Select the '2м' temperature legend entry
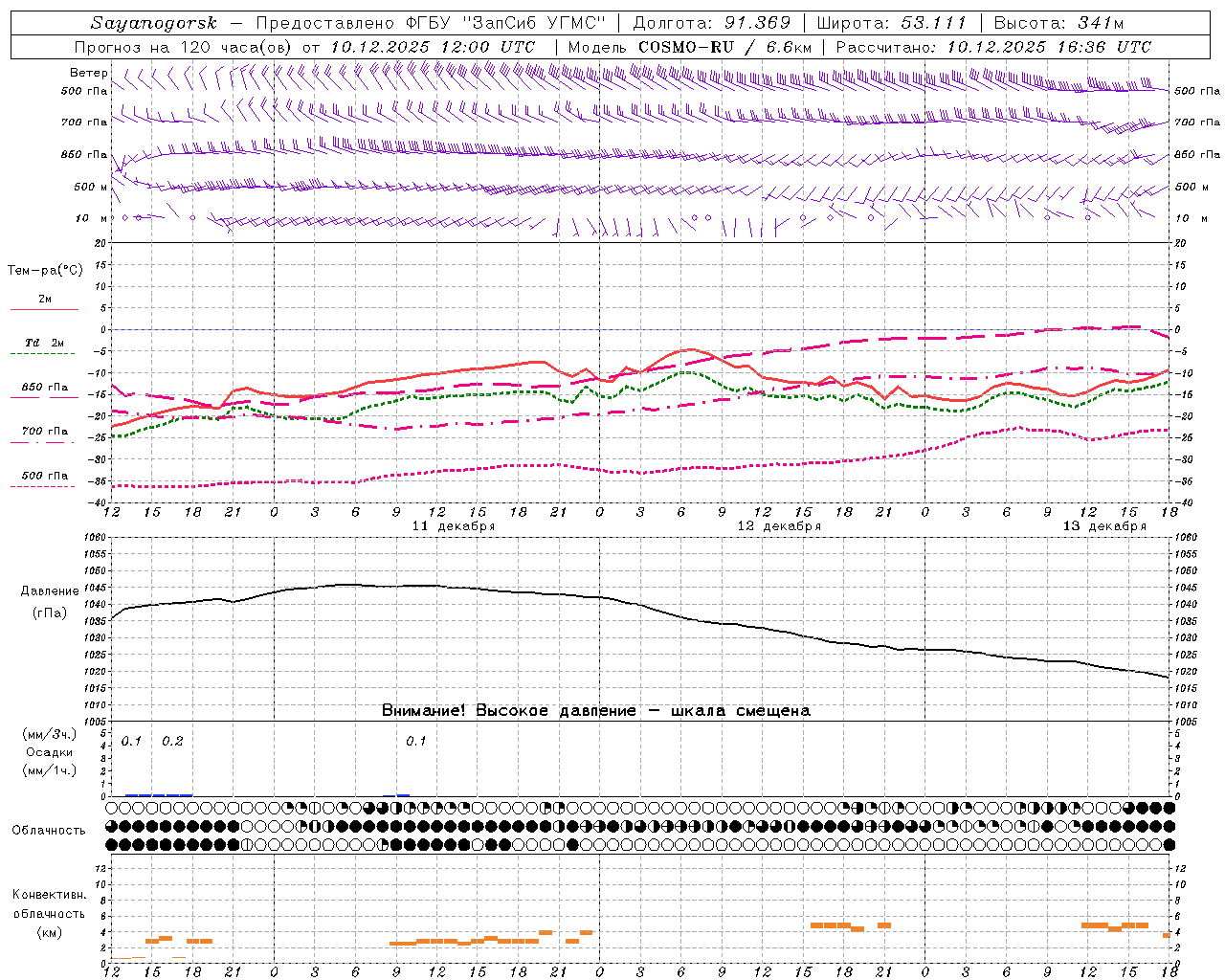 [45, 300]
